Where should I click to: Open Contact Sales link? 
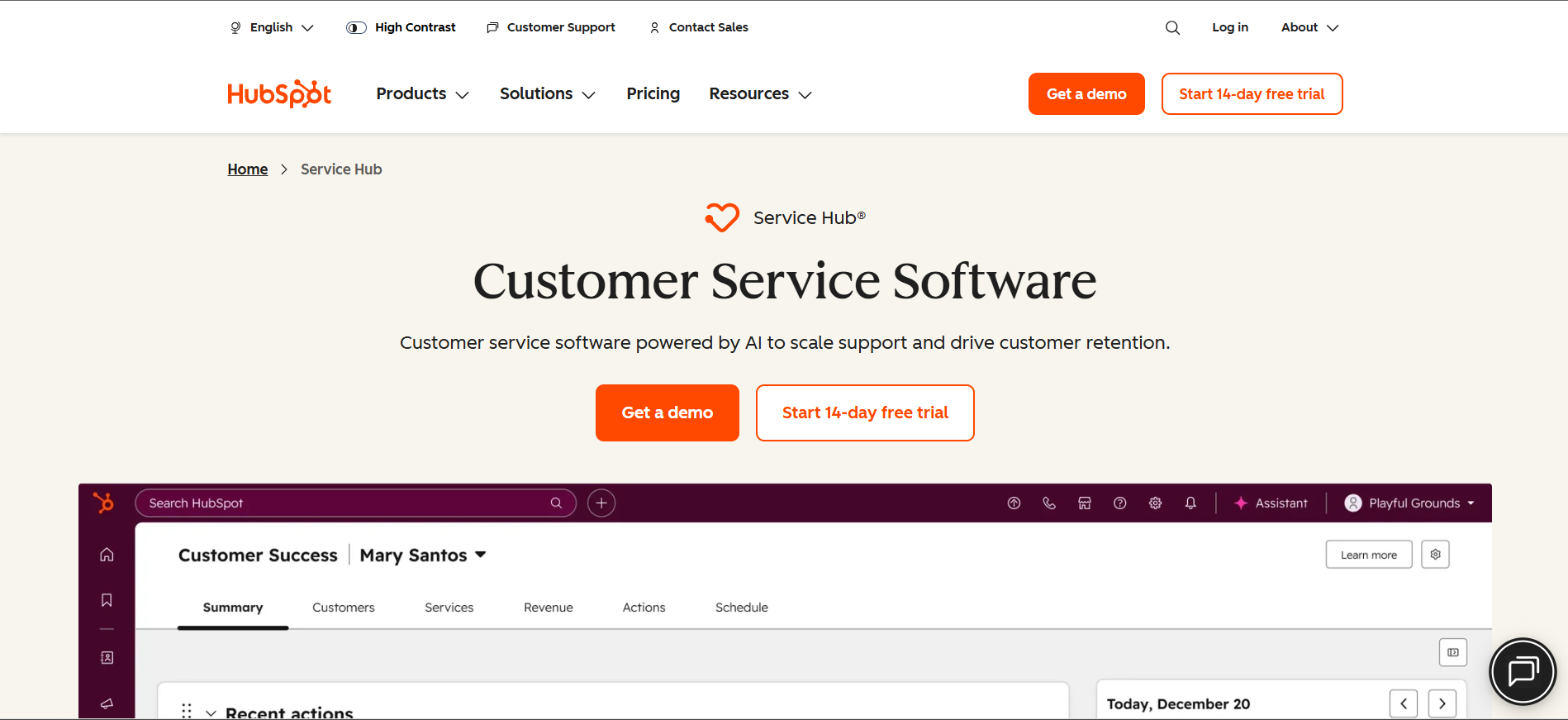pos(699,27)
